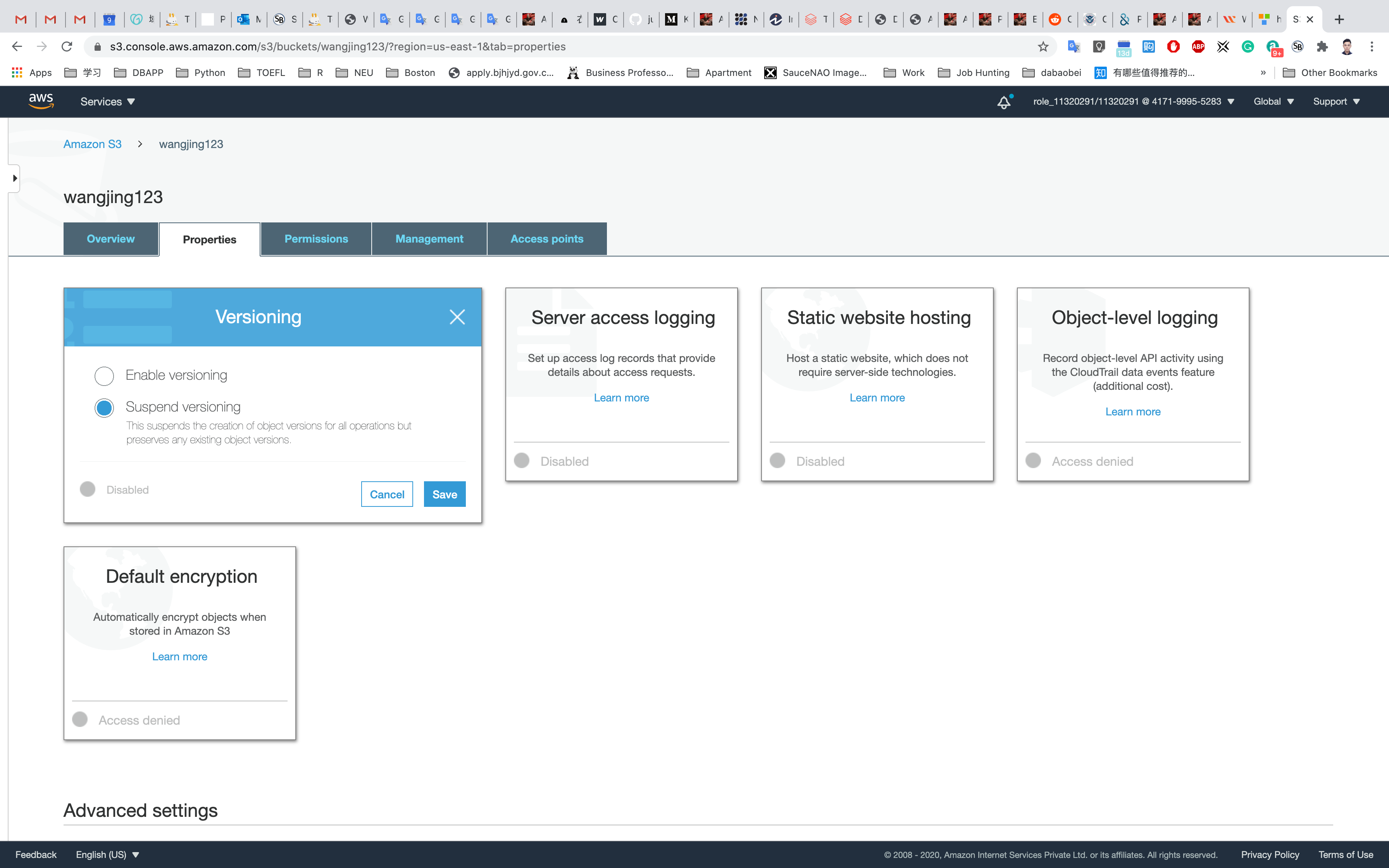The image size is (1389, 868).
Task: Switch to the Permissions tab
Action: click(x=316, y=239)
